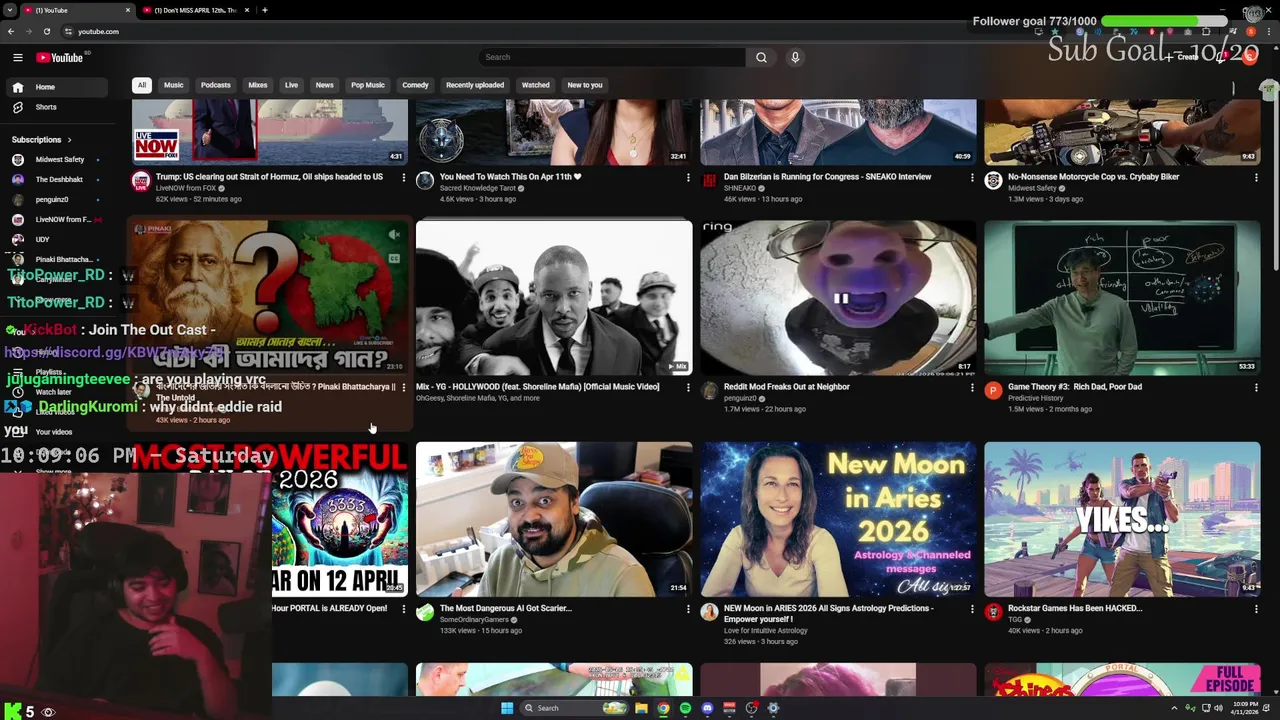Select the Pop Music filter chip
This screenshot has width=1280, height=720.
click(368, 85)
